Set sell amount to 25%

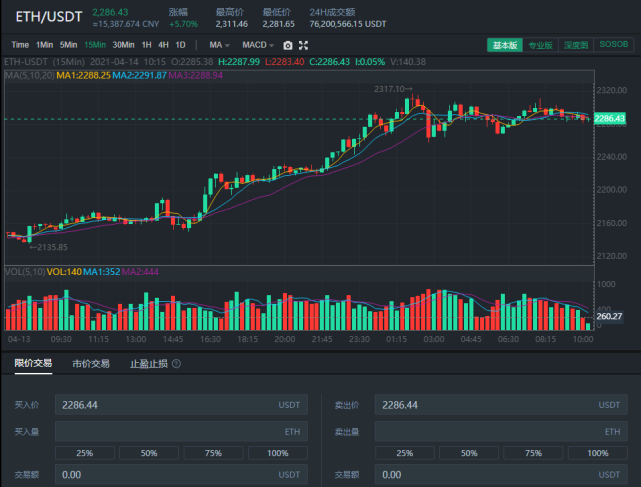405,453
